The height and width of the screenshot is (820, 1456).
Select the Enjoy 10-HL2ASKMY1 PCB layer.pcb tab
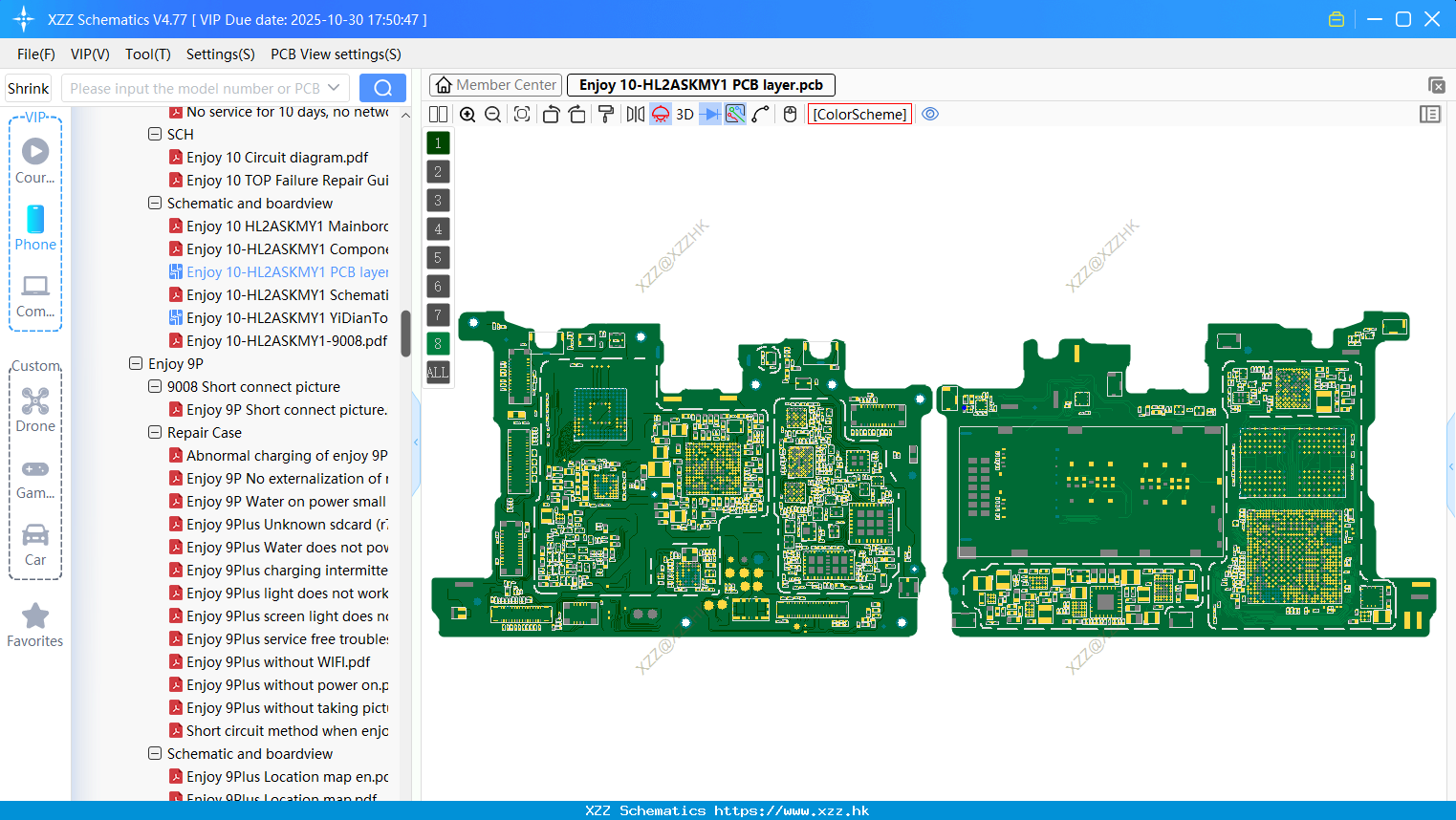701,85
